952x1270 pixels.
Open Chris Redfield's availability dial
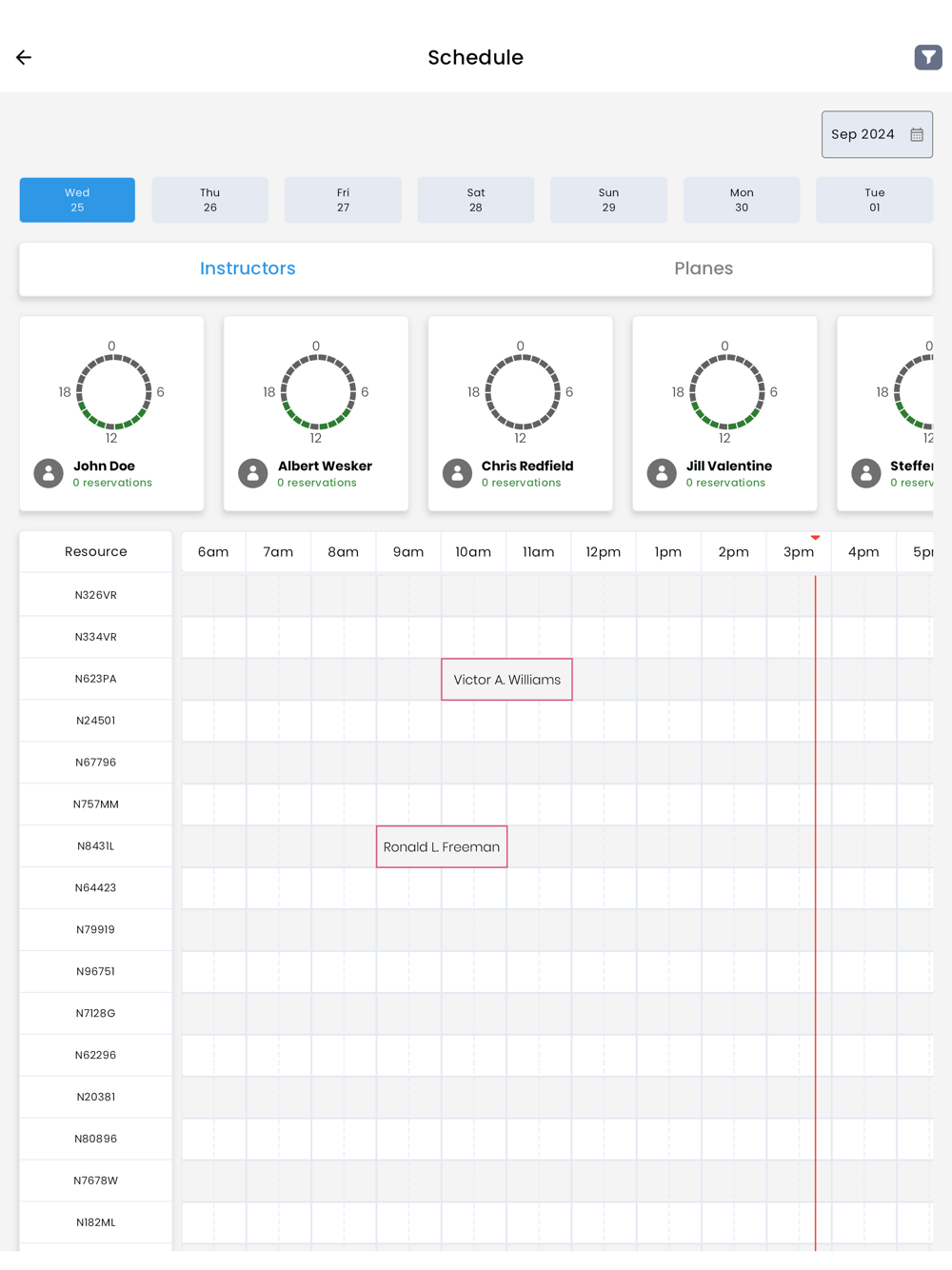523,392
